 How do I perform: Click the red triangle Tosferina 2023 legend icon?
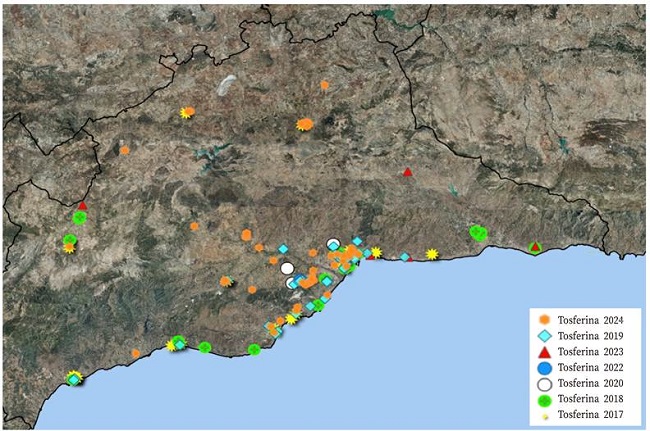545,351
